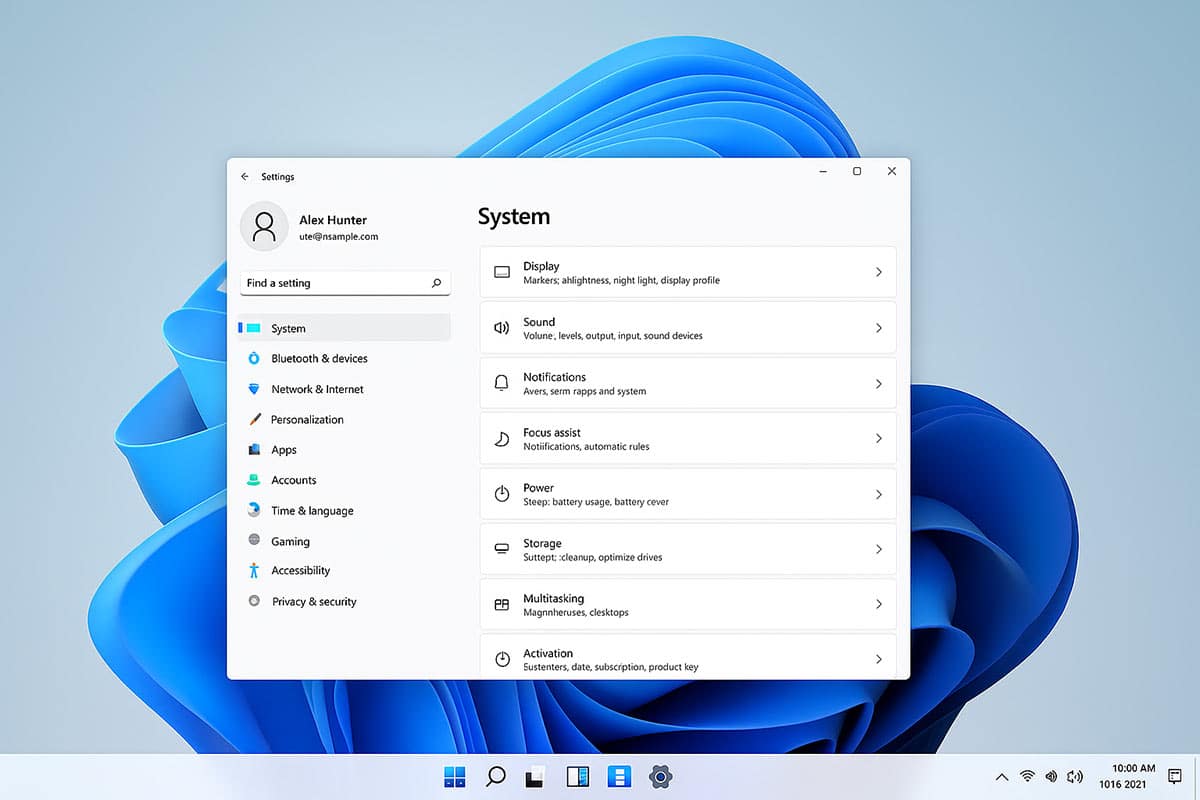The width and height of the screenshot is (1200, 800).
Task: Open Time & language section
Action: click(312, 511)
